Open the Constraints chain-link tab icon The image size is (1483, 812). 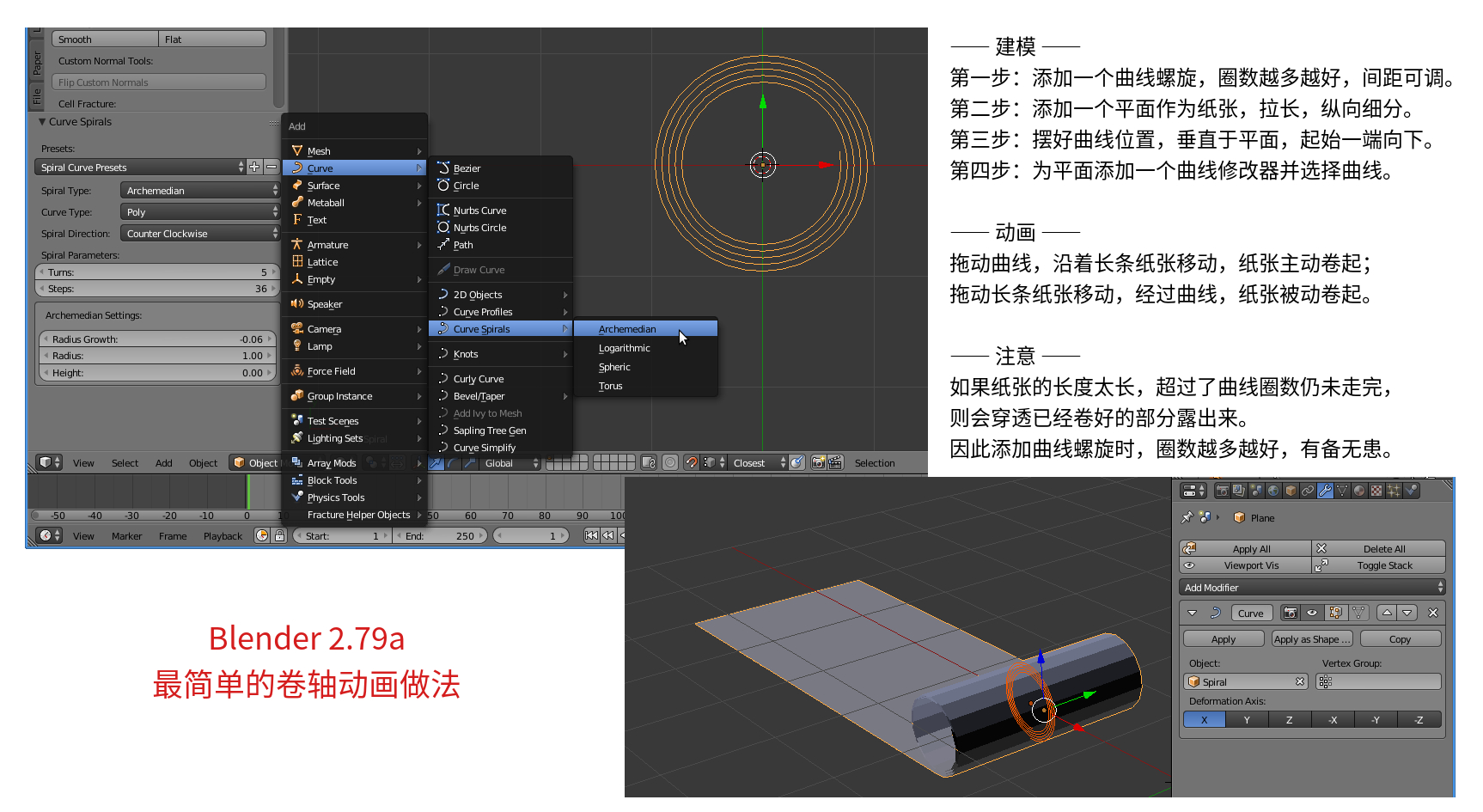(1308, 491)
